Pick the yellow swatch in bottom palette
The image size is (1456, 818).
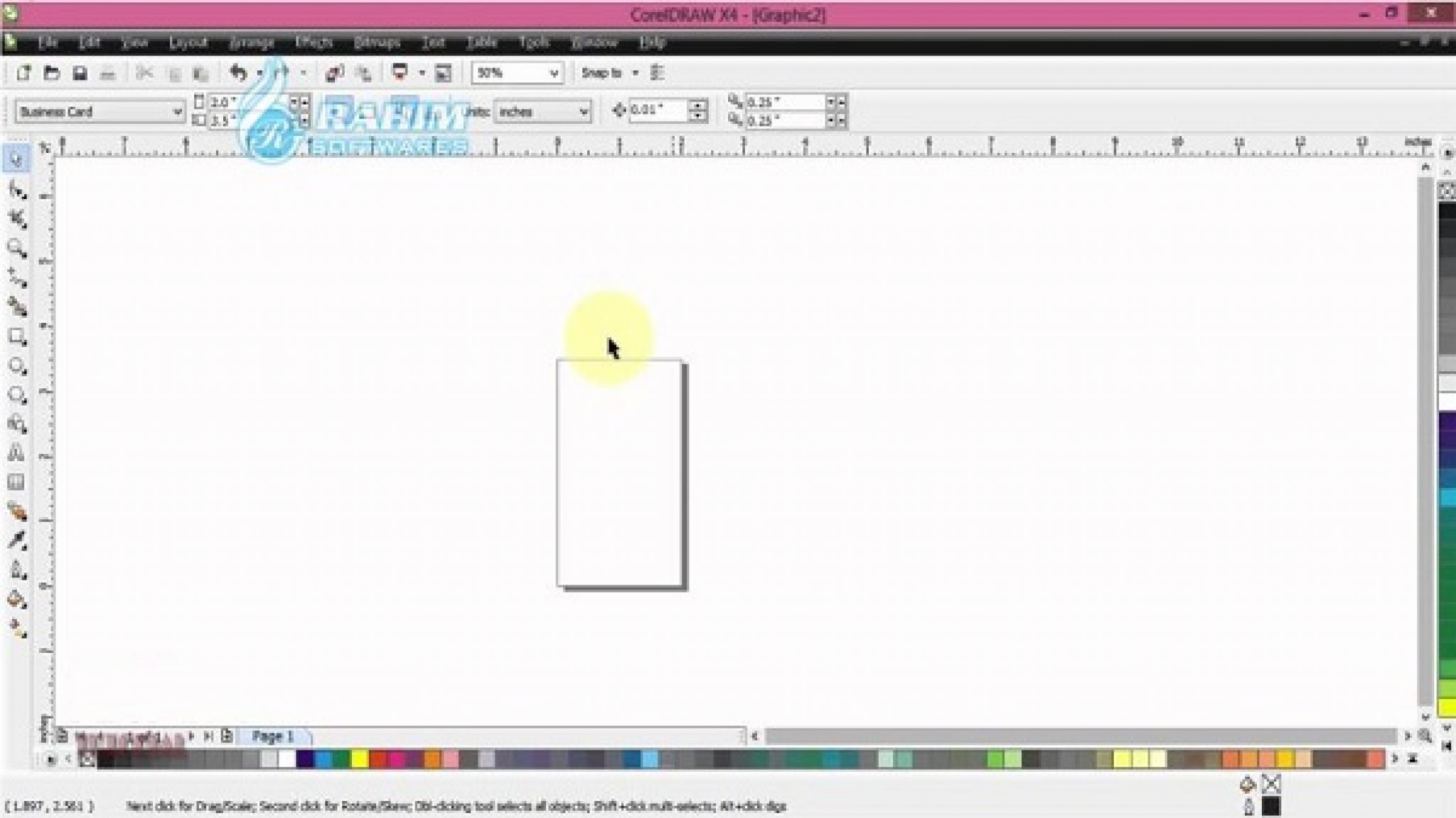click(x=360, y=760)
